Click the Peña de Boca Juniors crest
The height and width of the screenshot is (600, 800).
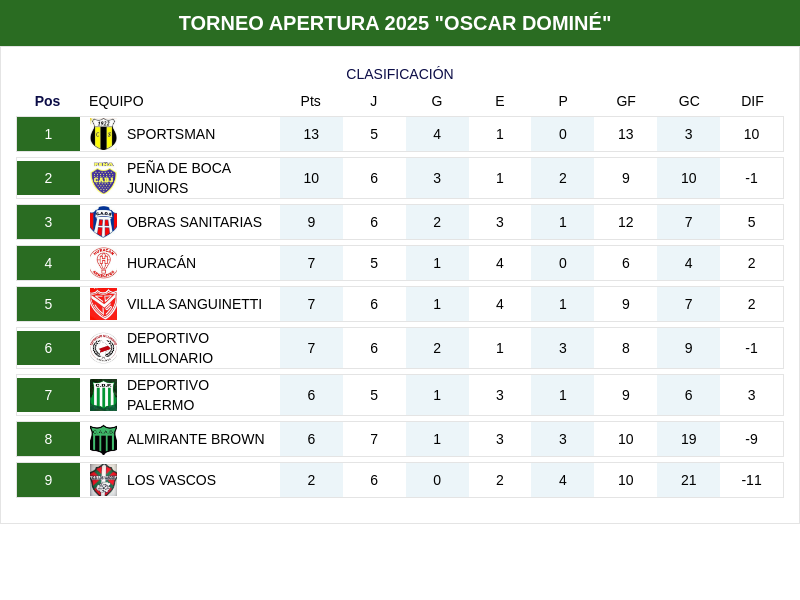pos(103,178)
